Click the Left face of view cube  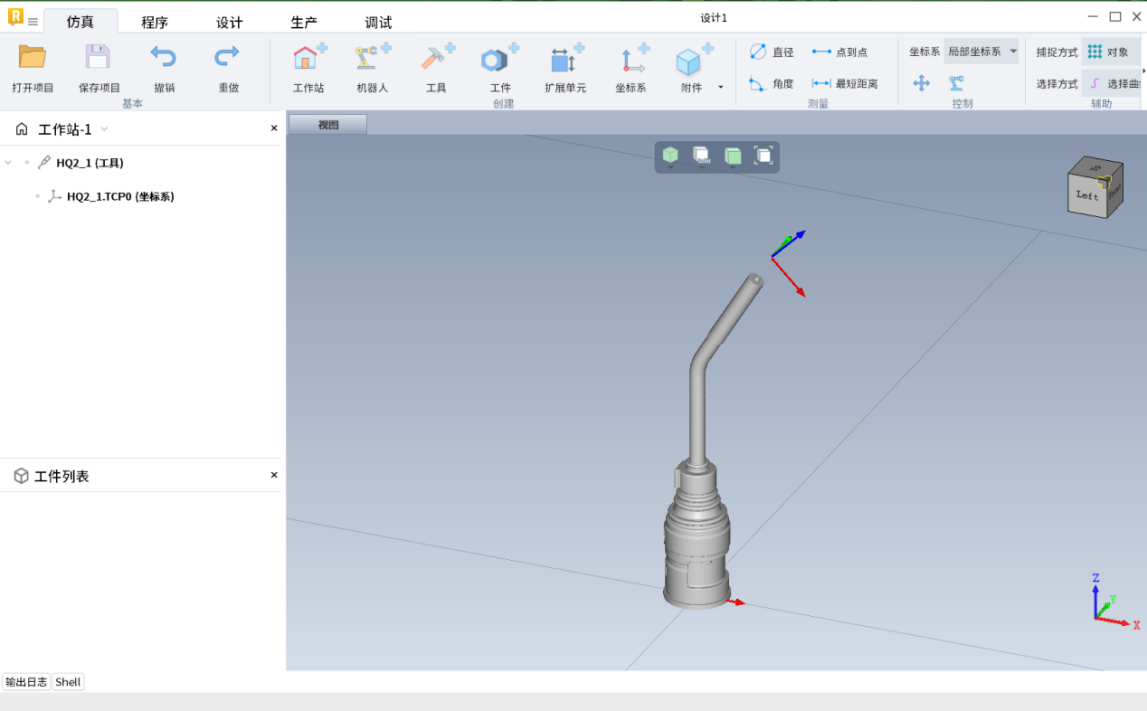coord(1087,195)
